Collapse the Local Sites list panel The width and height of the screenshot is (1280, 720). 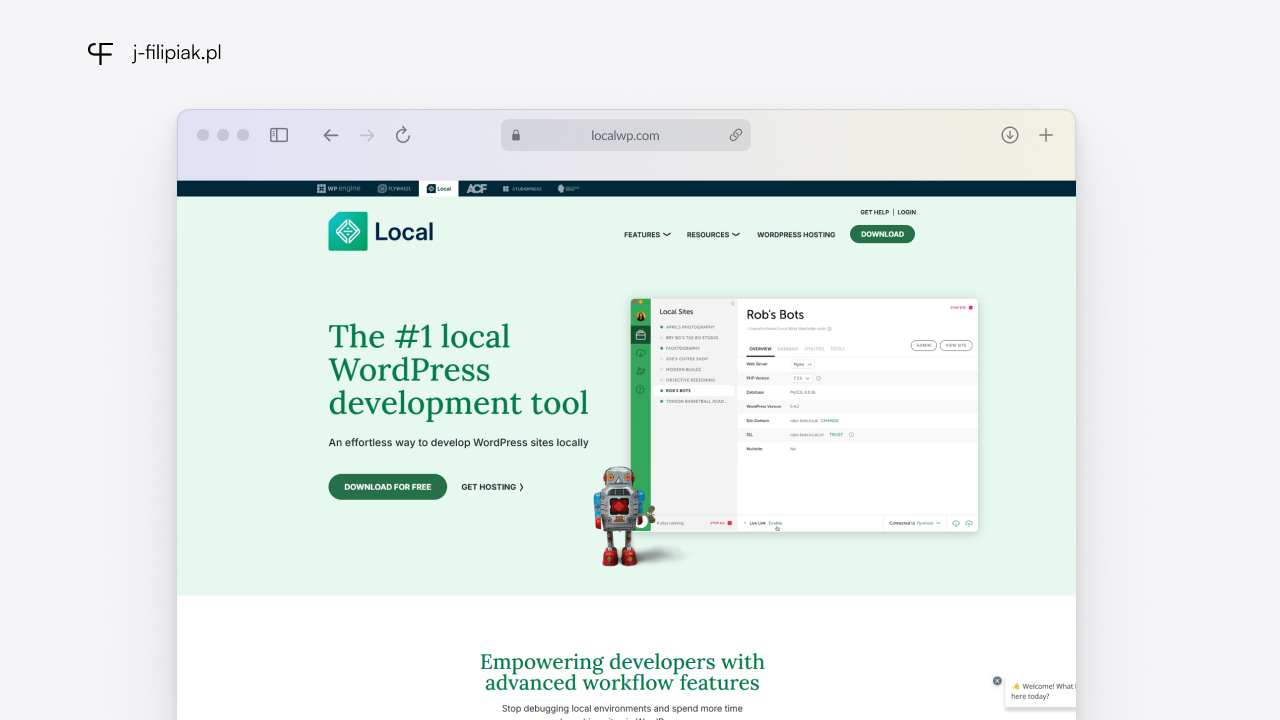click(x=732, y=304)
